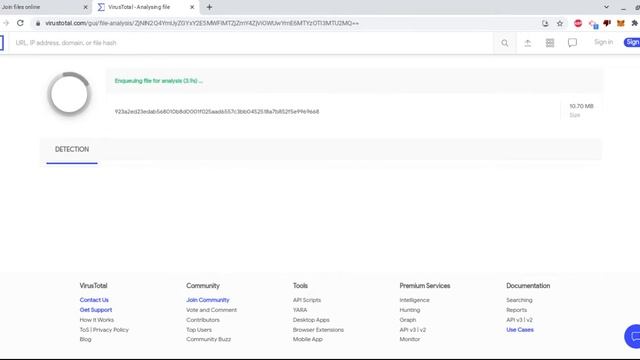Close the Join files online tab

[x=85, y=7]
